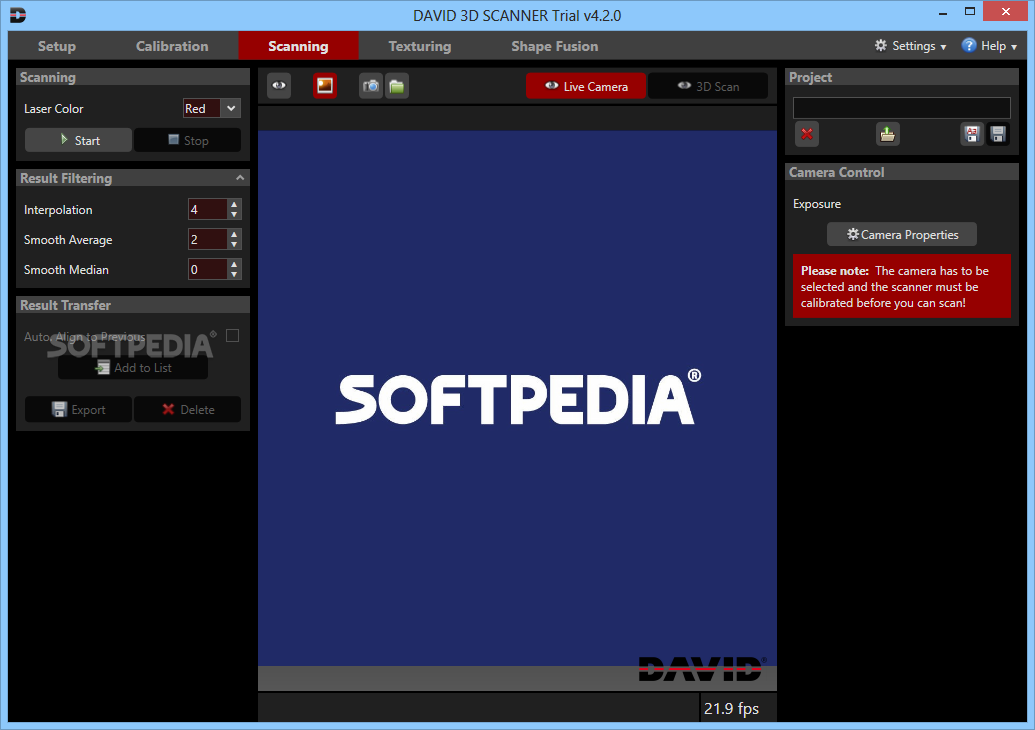Image resolution: width=1035 pixels, height=730 pixels.
Task: Maximize the DAVID 3D Scanner window
Action: [970, 12]
